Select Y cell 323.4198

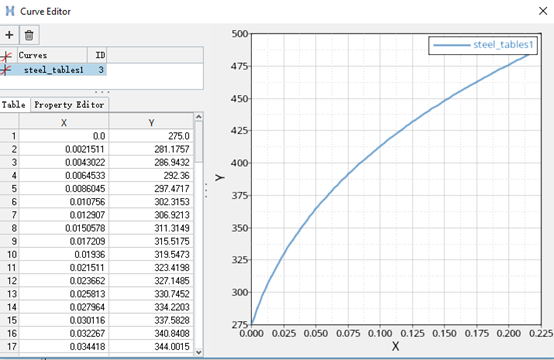(x=151, y=267)
